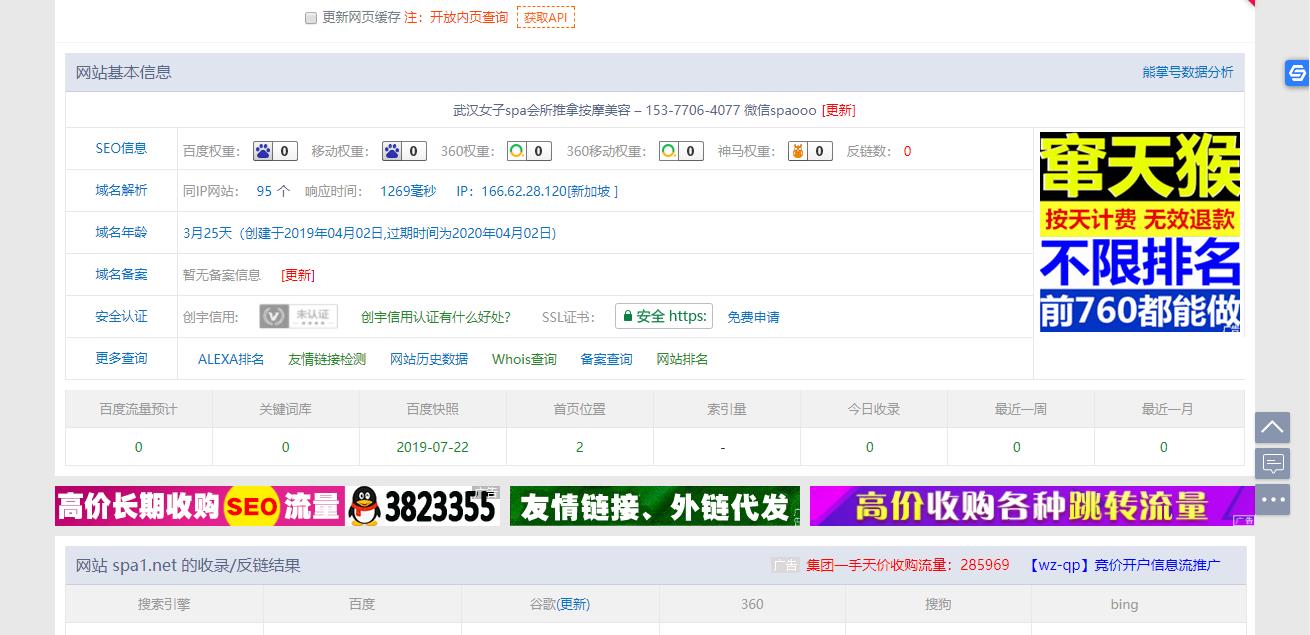Click the response time 1269毫秒
Image resolution: width=1310 pixels, height=635 pixels.
pyautogui.click(x=408, y=191)
